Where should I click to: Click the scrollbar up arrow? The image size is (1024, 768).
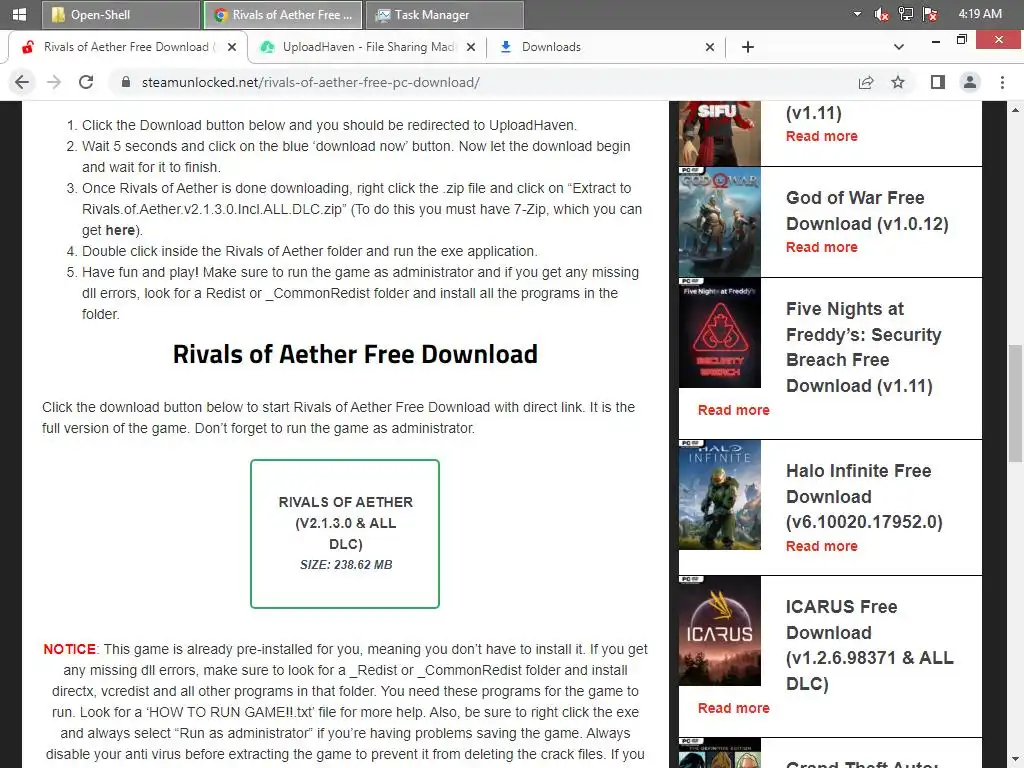click(1015, 110)
